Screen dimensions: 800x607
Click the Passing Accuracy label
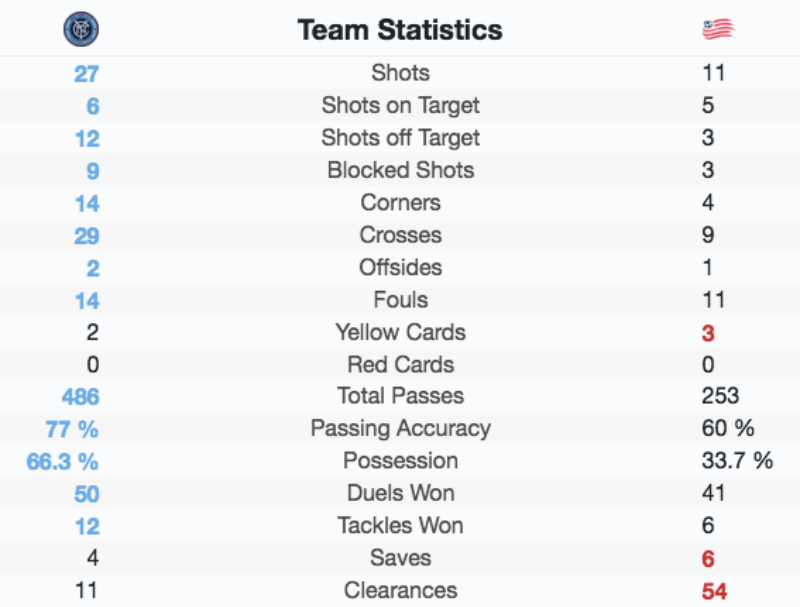401,428
